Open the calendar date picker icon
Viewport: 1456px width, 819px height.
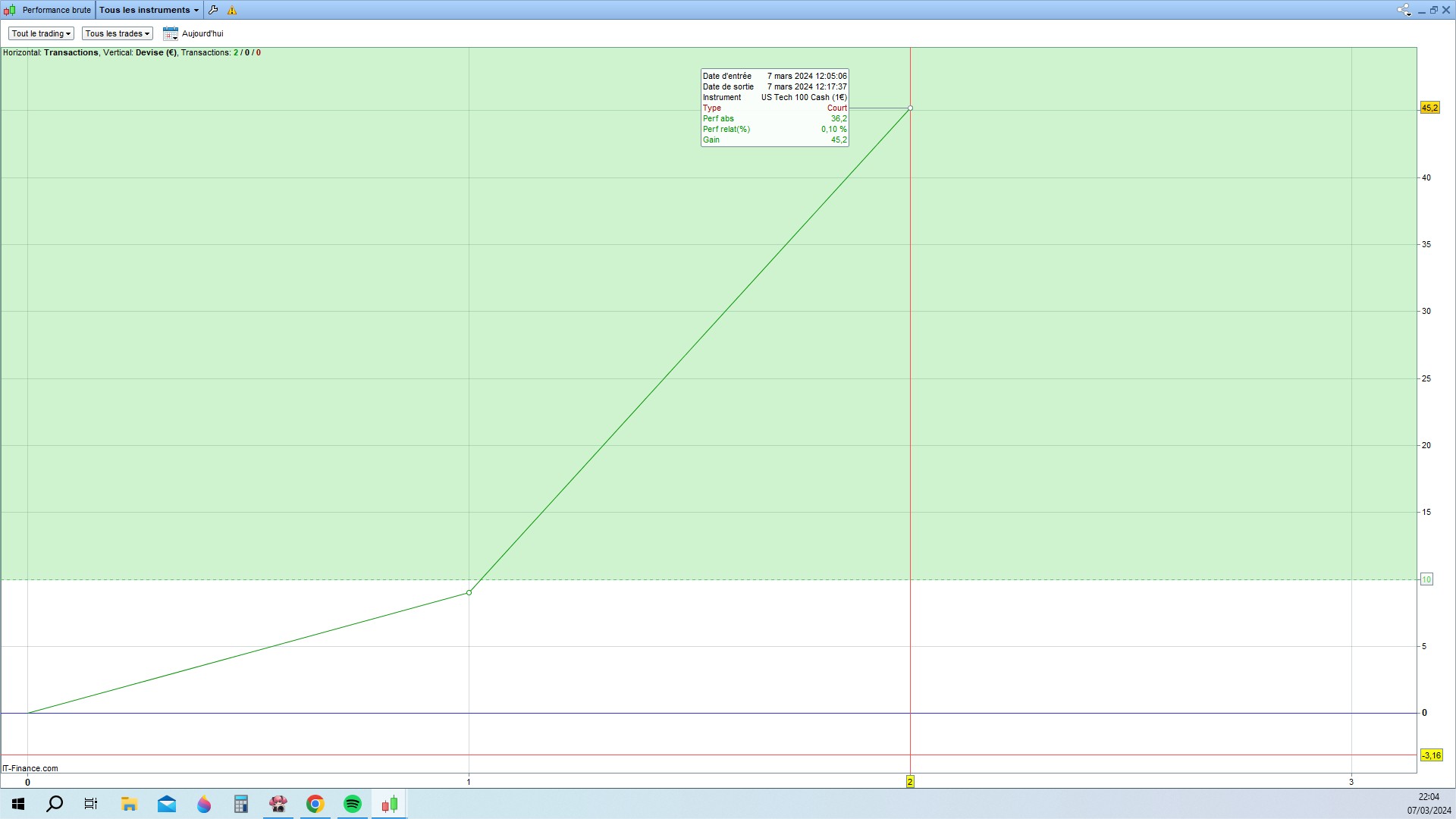click(x=170, y=33)
